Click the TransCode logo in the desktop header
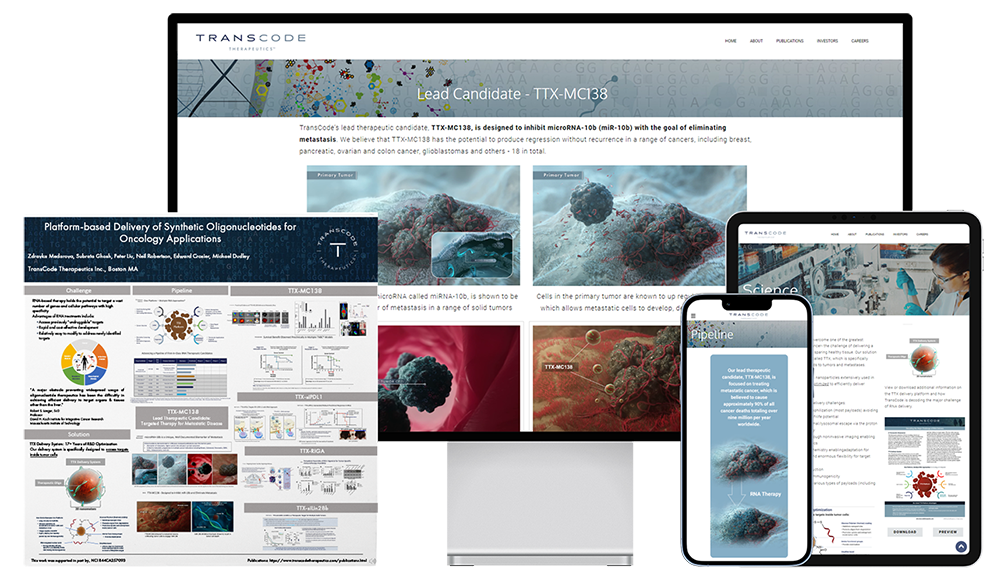1000x585 pixels. point(250,40)
